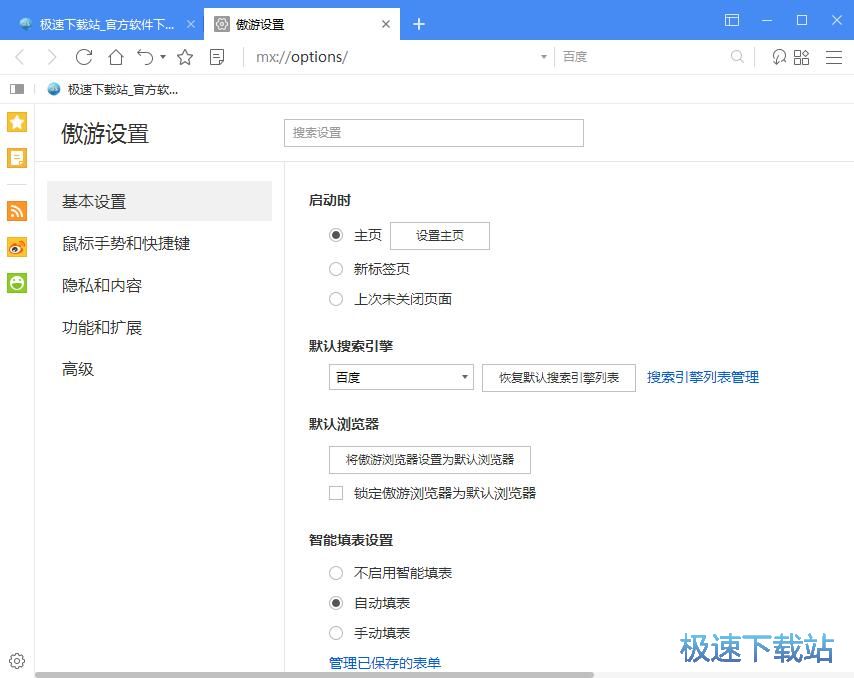Open 极速下载站 bookmark in bookmarks bar
This screenshot has height=678, width=854.
pyautogui.click(x=113, y=89)
